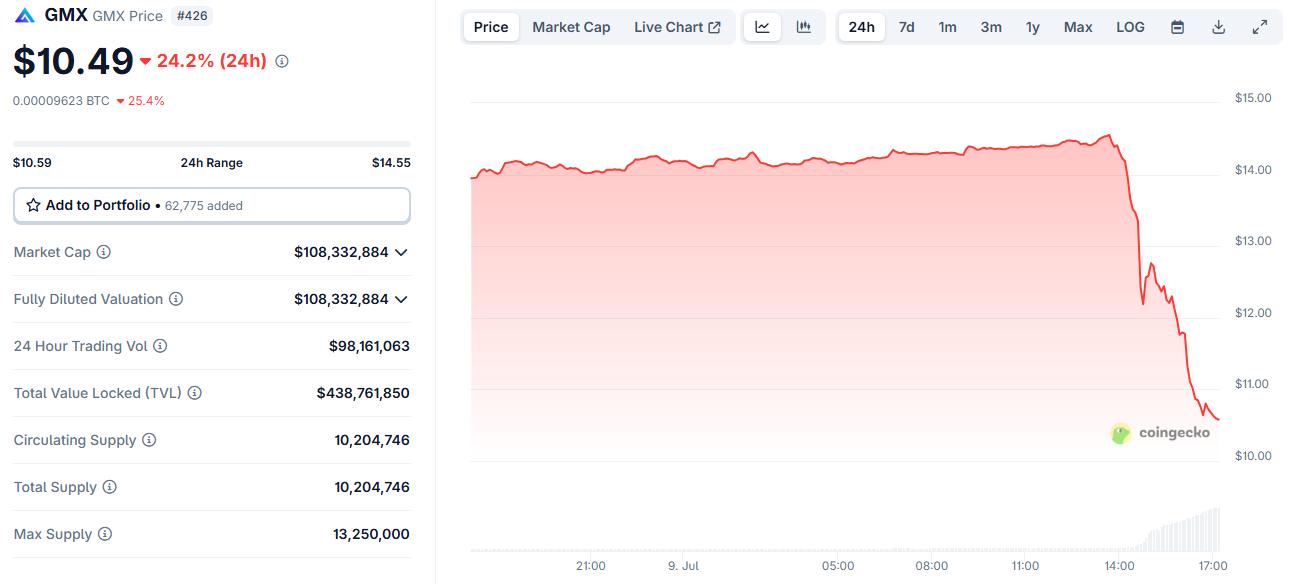
Task: Click the 24h Range price bar
Action: tap(211, 144)
